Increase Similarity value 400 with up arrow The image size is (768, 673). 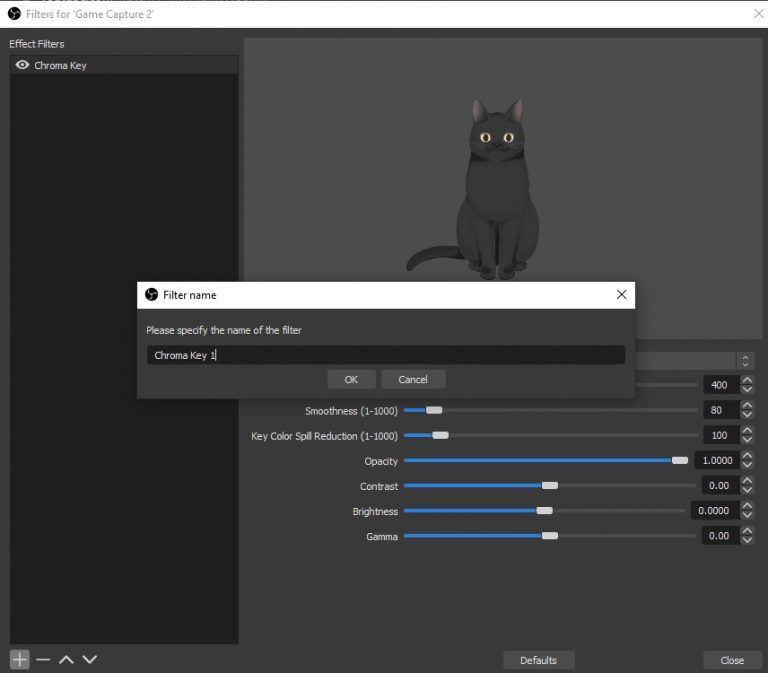pyautogui.click(x=747, y=380)
